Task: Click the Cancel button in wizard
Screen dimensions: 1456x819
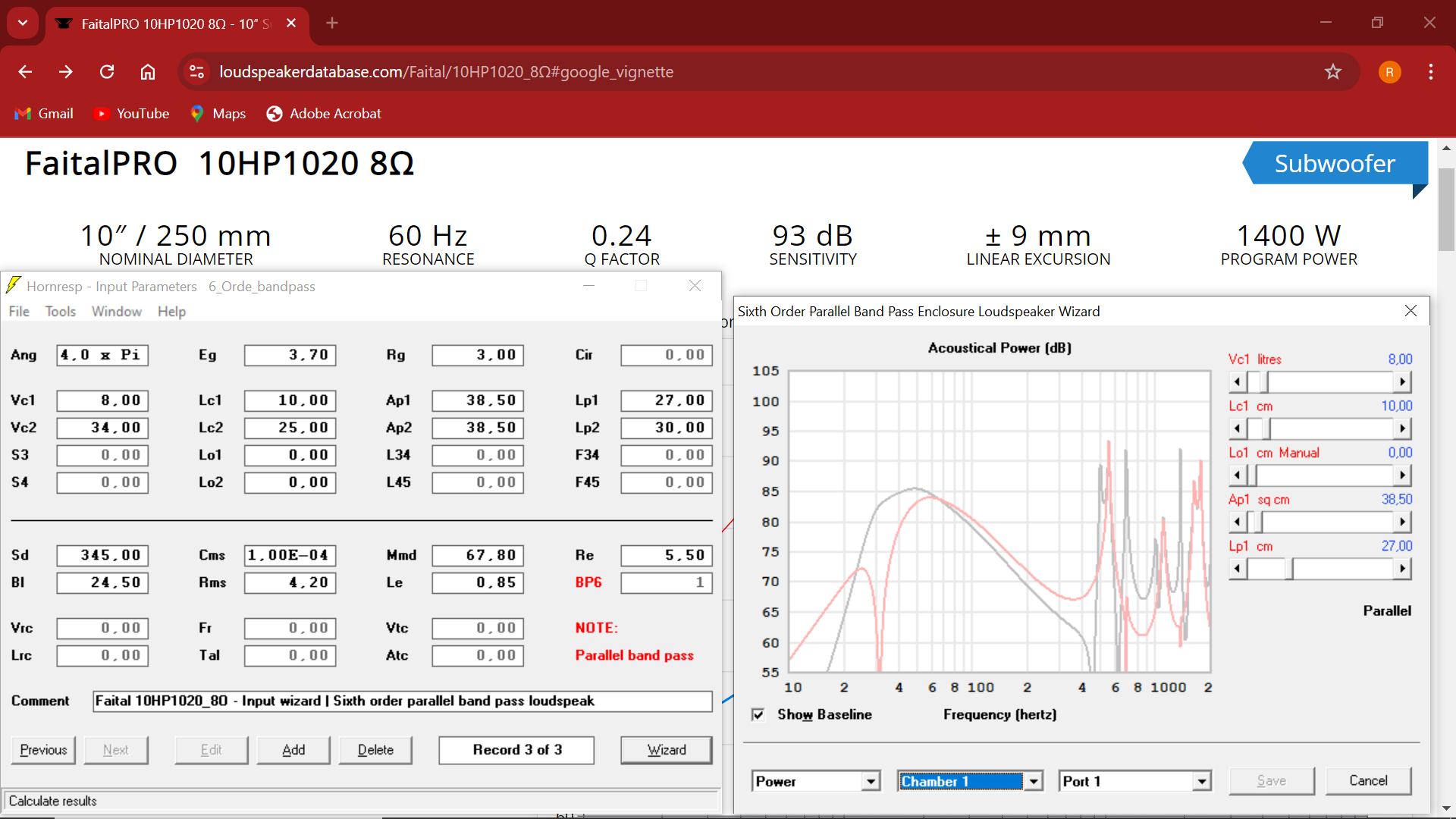Action: click(x=1367, y=781)
